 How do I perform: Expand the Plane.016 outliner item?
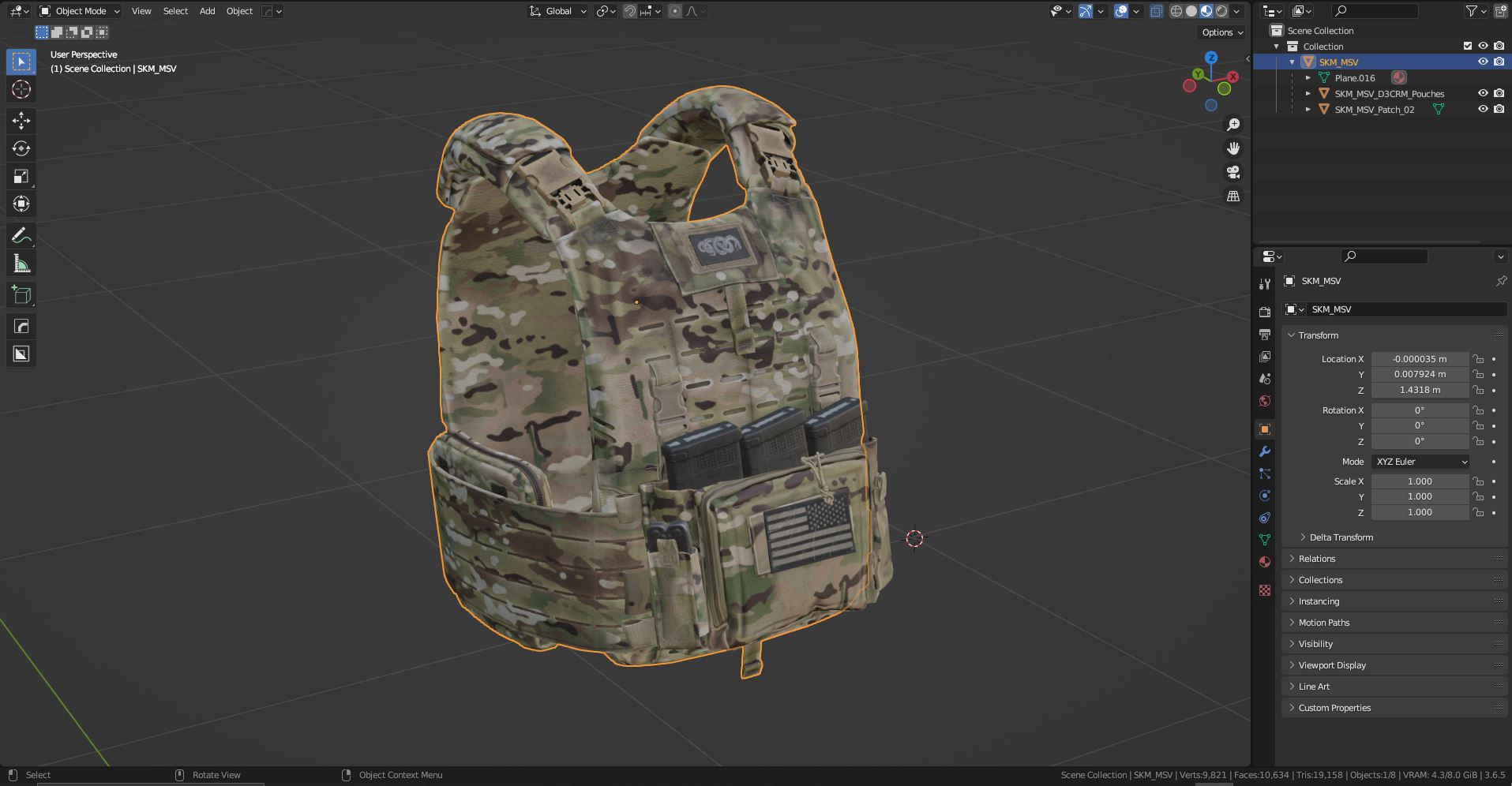(1309, 77)
